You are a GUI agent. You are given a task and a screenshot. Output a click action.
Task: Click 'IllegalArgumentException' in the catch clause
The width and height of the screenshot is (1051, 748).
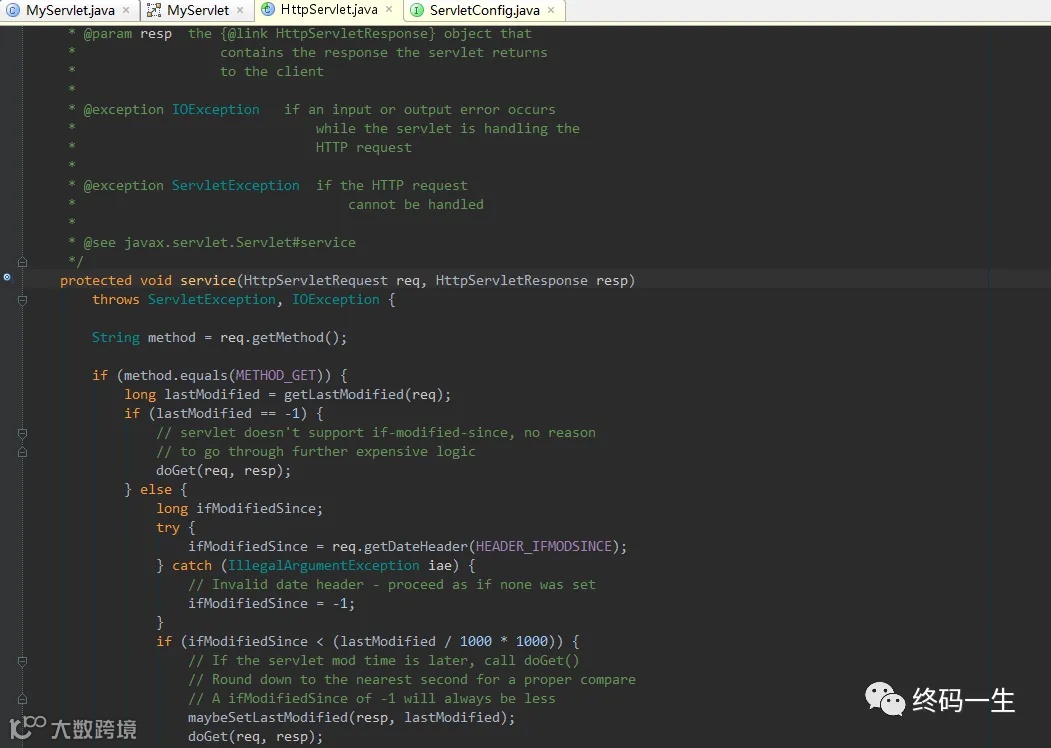(x=324, y=565)
